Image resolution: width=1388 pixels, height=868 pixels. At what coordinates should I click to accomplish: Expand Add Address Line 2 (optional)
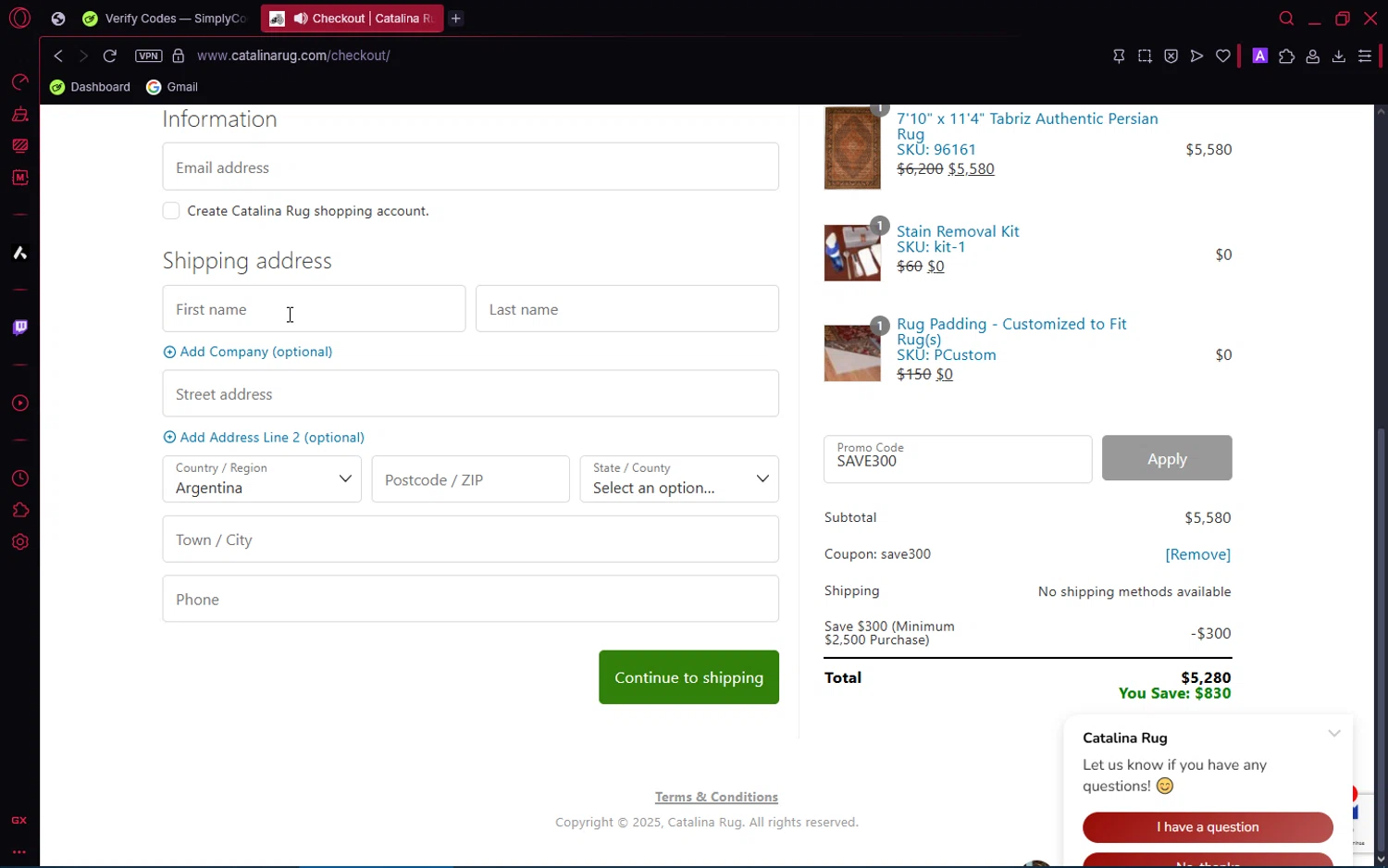pos(264,437)
